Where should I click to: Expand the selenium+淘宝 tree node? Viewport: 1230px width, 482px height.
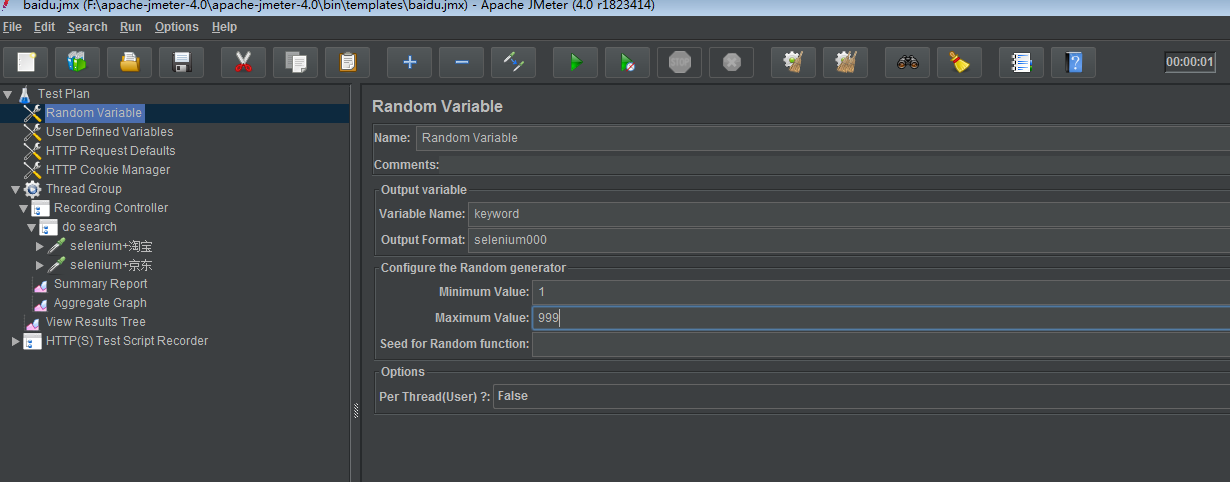[x=40, y=246]
